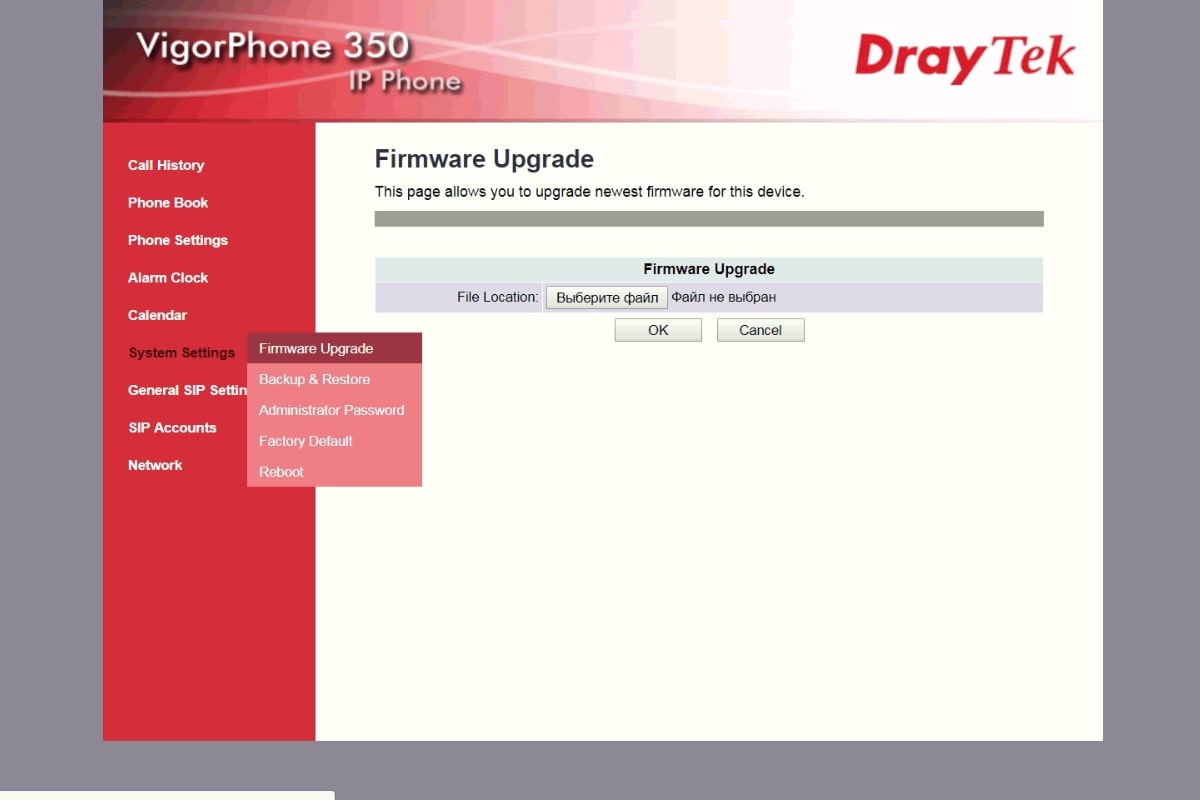Click the 'Файл не выбран' text
Viewport: 1200px width, 800px height.
(x=723, y=297)
